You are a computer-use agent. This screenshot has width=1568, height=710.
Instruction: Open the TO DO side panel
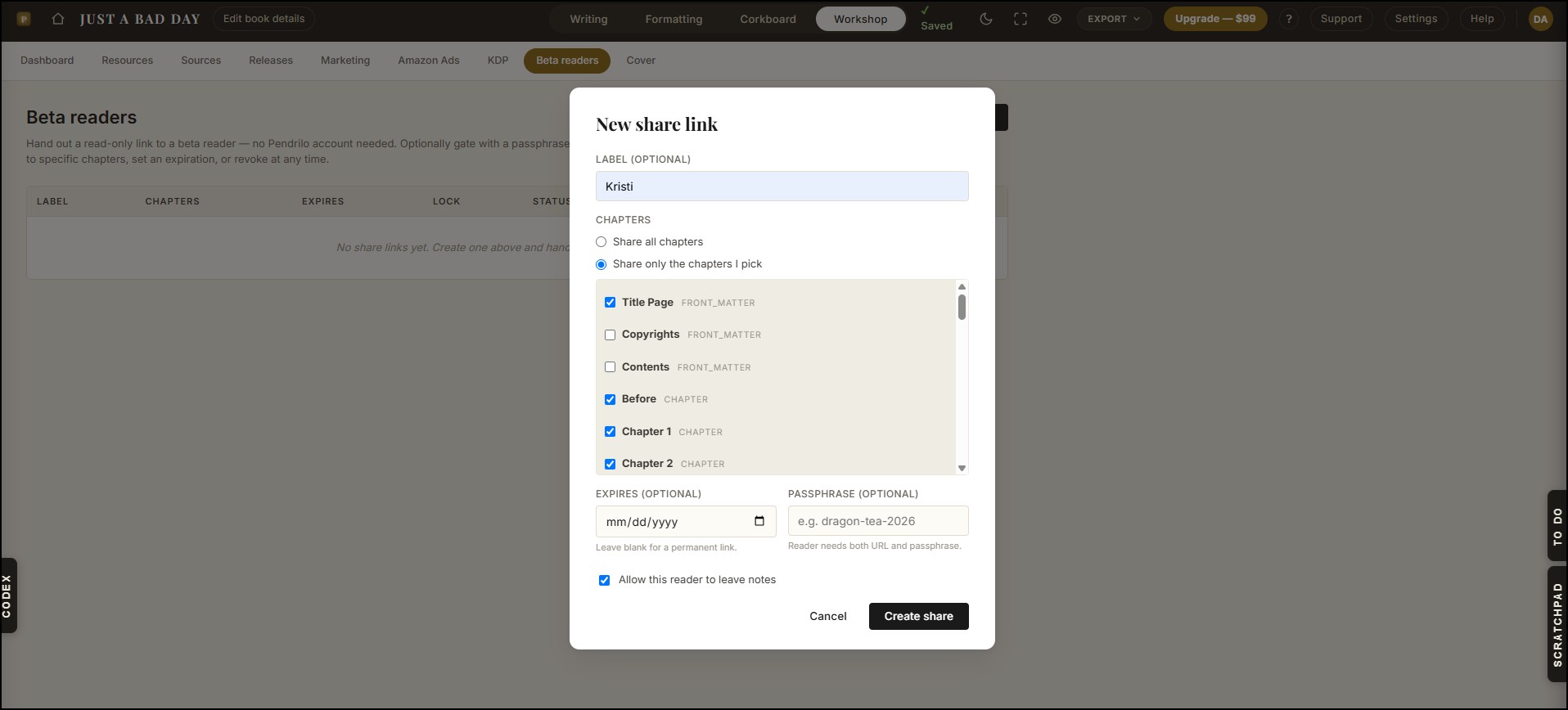[x=1557, y=526]
